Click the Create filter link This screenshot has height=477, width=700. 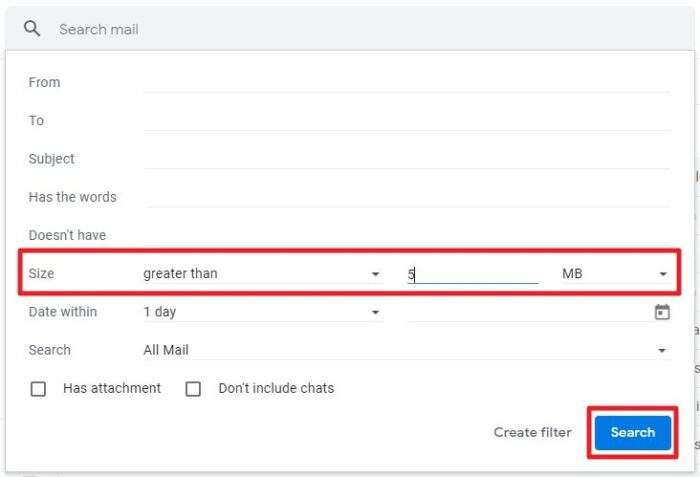pos(533,432)
